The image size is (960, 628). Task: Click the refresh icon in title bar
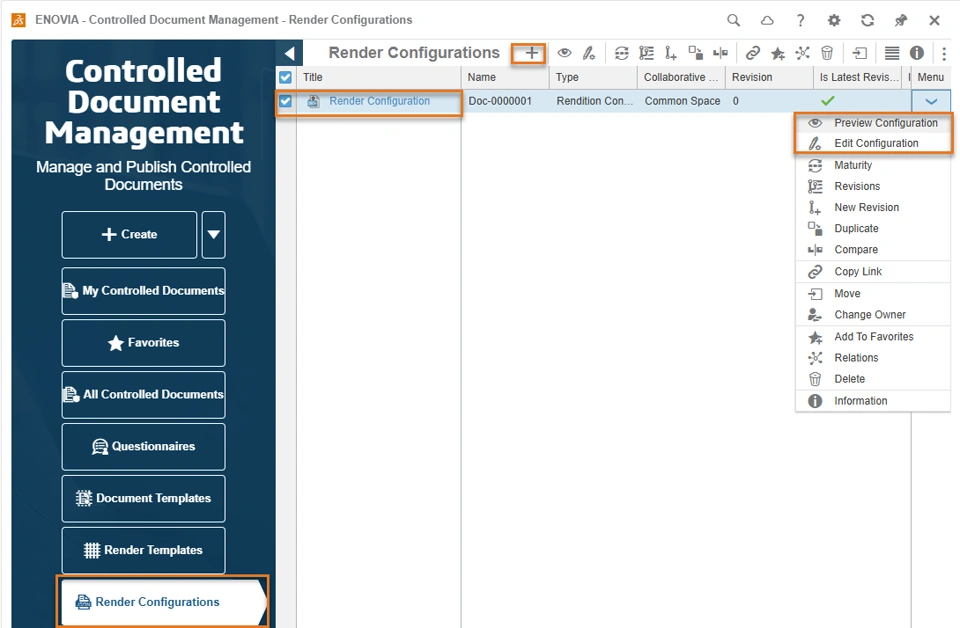[868, 20]
